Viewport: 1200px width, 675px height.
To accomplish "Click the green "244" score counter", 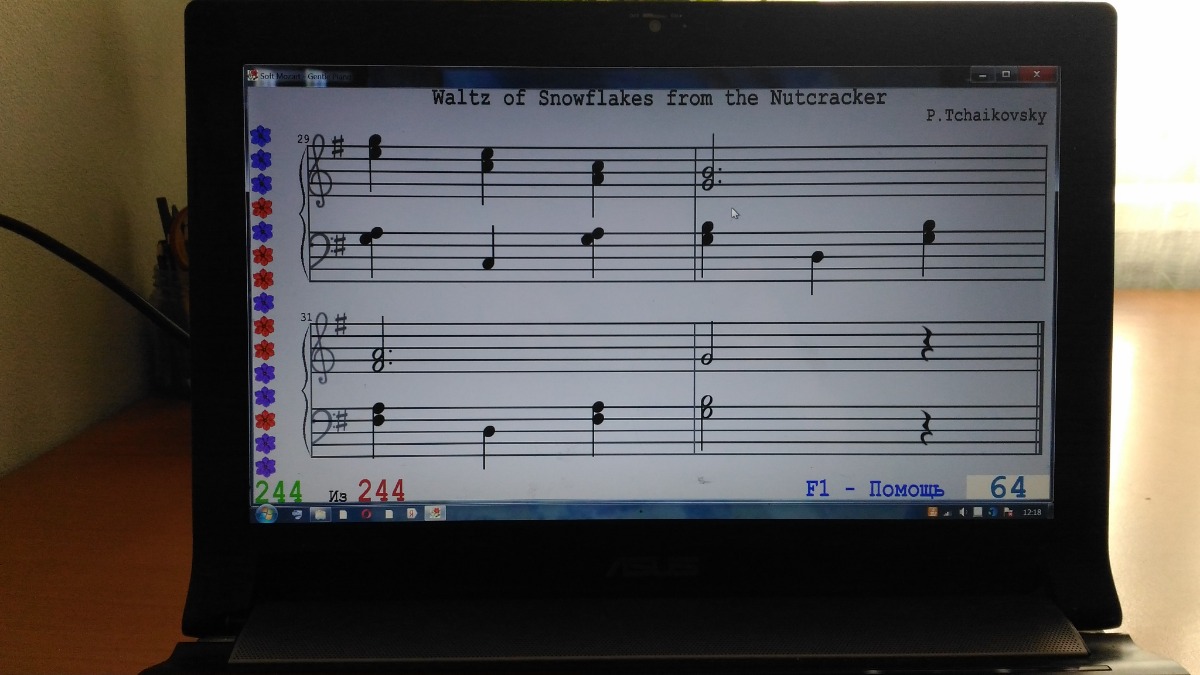I will click(278, 491).
